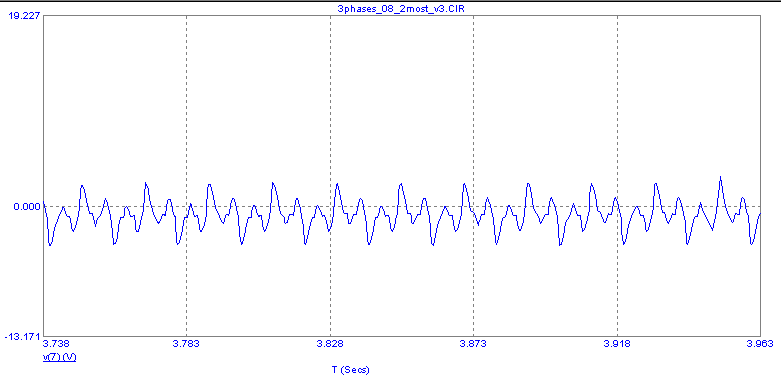Click the T (Secs) axis label
Image resolution: width=781 pixels, height=380 pixels.
[351, 370]
